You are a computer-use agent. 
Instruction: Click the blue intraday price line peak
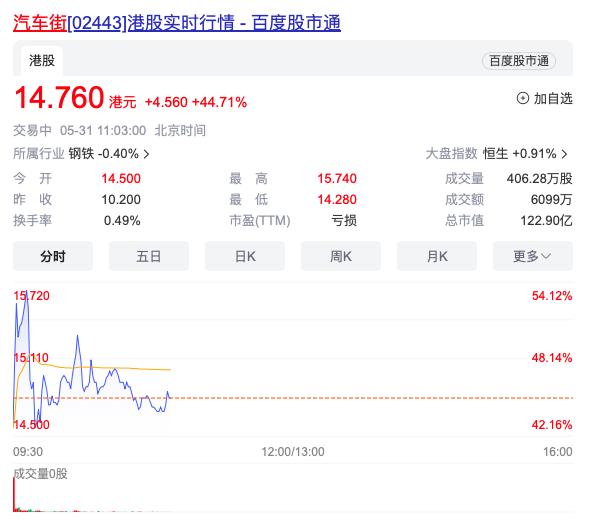point(27,294)
